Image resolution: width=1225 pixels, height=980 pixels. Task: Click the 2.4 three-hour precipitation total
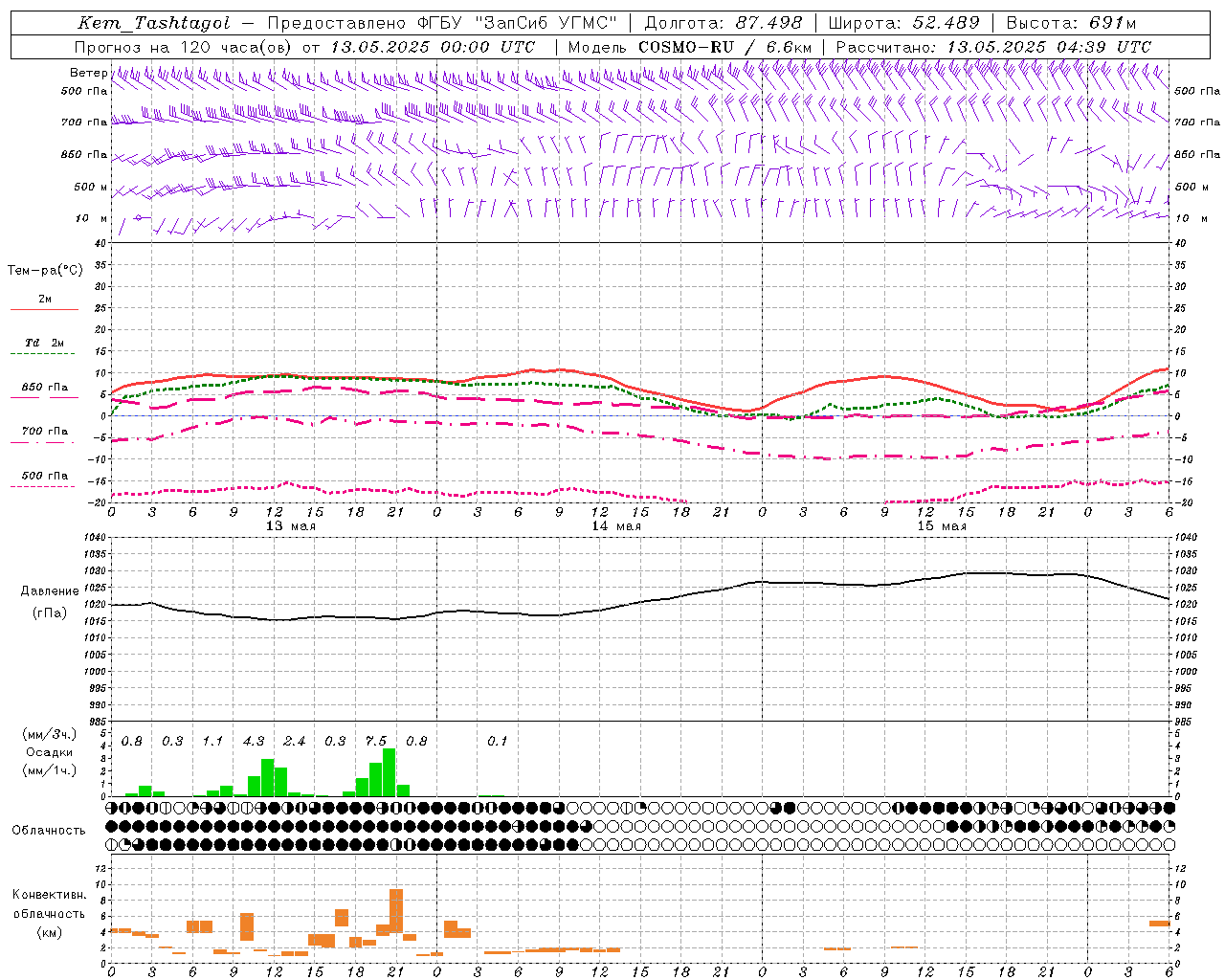pyautogui.click(x=295, y=742)
